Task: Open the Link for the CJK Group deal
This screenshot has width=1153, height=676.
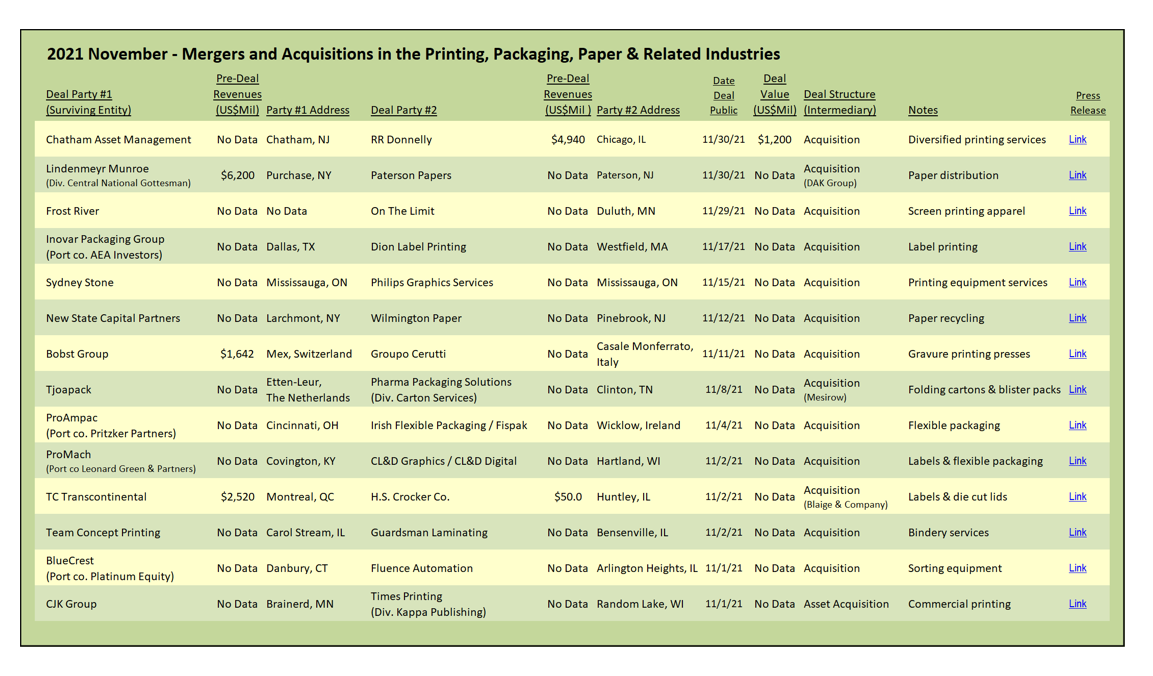Action: 1077,603
